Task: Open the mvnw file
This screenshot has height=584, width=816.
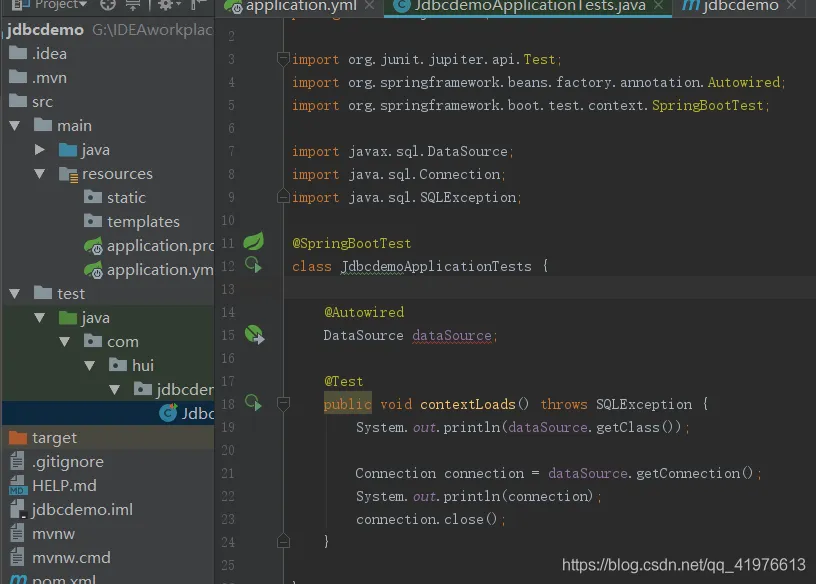Action: (42, 534)
